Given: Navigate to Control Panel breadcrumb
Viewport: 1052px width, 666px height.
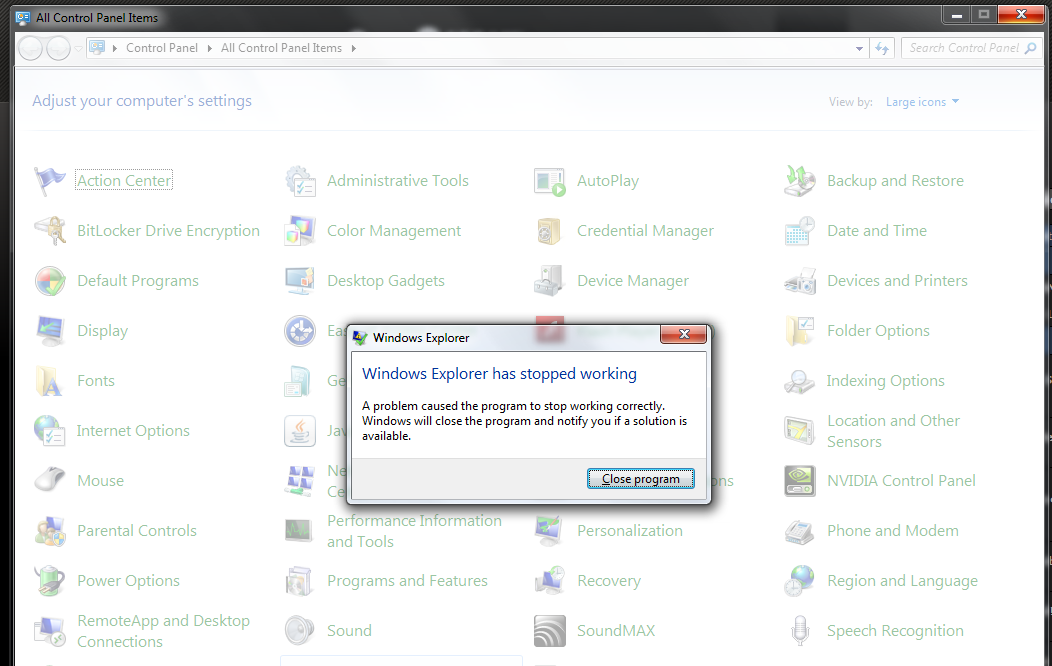Looking at the screenshot, I should [162, 47].
